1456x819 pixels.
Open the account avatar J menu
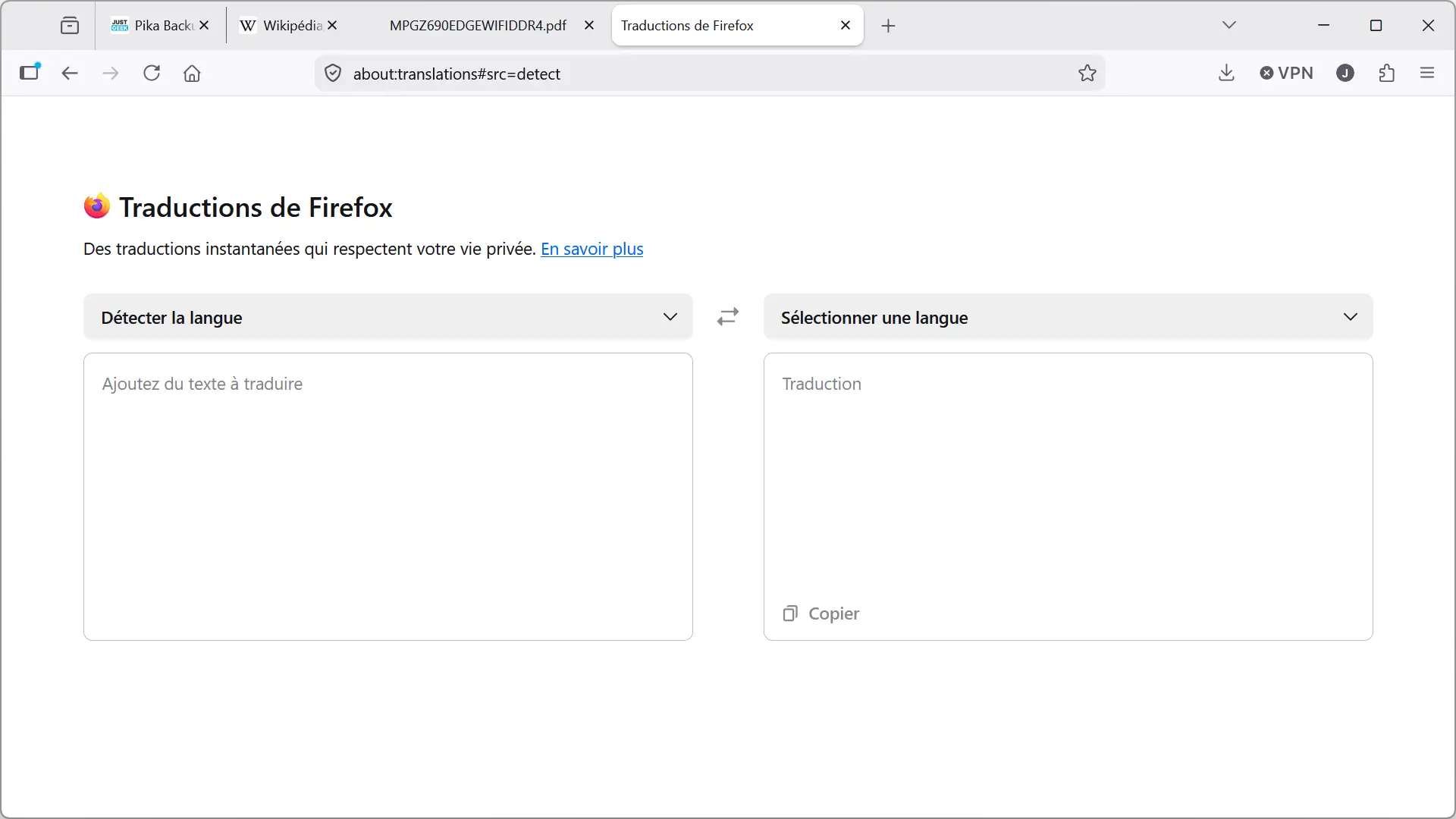click(x=1345, y=73)
